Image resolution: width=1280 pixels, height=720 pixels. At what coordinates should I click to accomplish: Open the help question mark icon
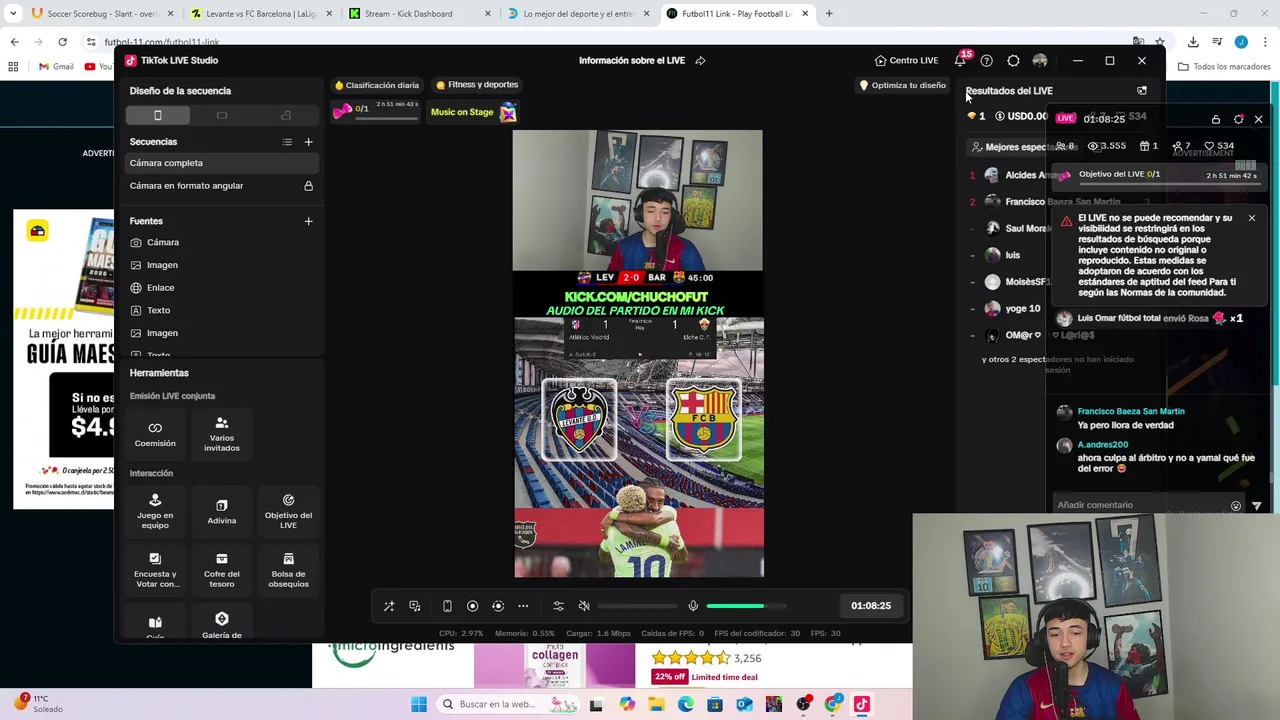pos(986,61)
